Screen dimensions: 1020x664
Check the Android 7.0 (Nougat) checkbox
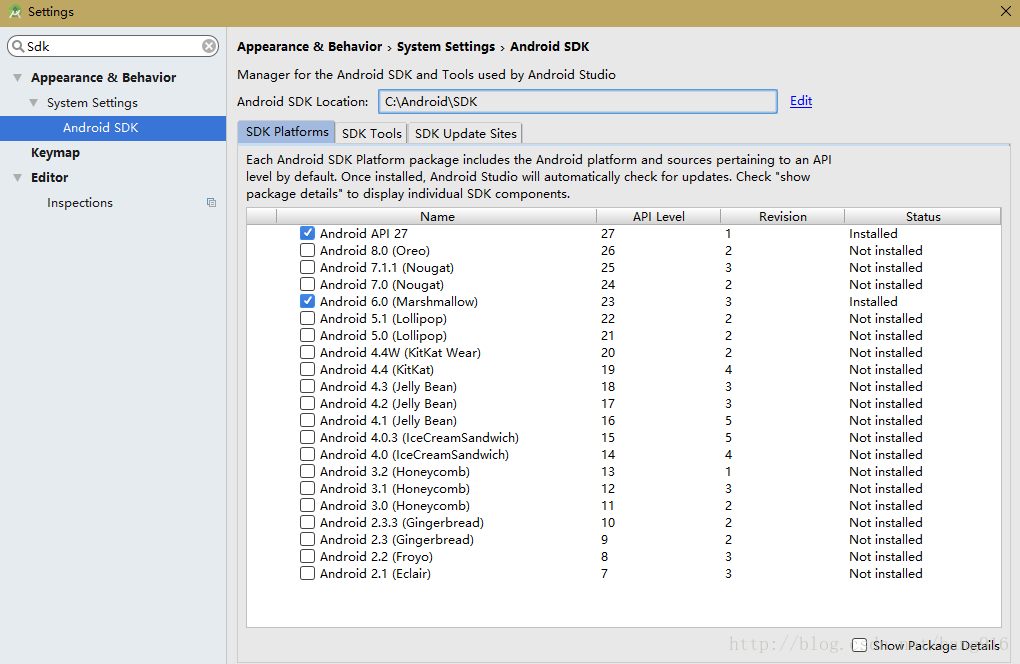coord(307,284)
